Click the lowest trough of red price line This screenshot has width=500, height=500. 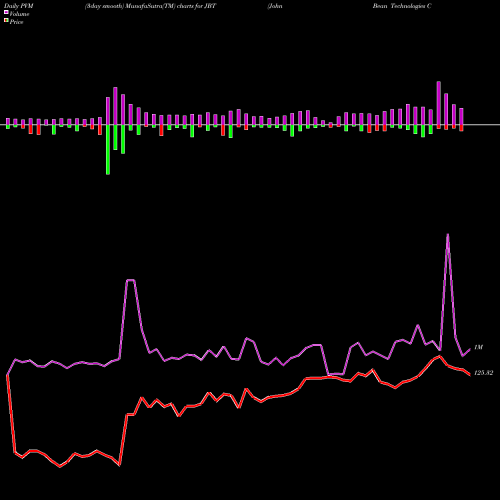(60, 466)
